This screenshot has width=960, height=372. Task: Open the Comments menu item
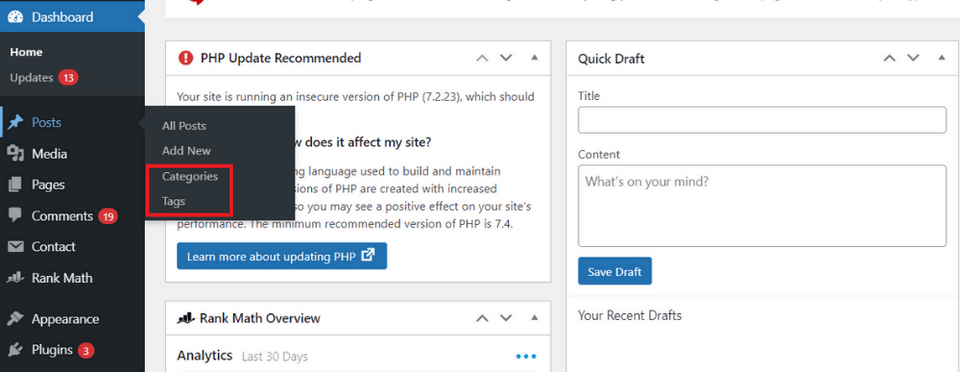72,216
